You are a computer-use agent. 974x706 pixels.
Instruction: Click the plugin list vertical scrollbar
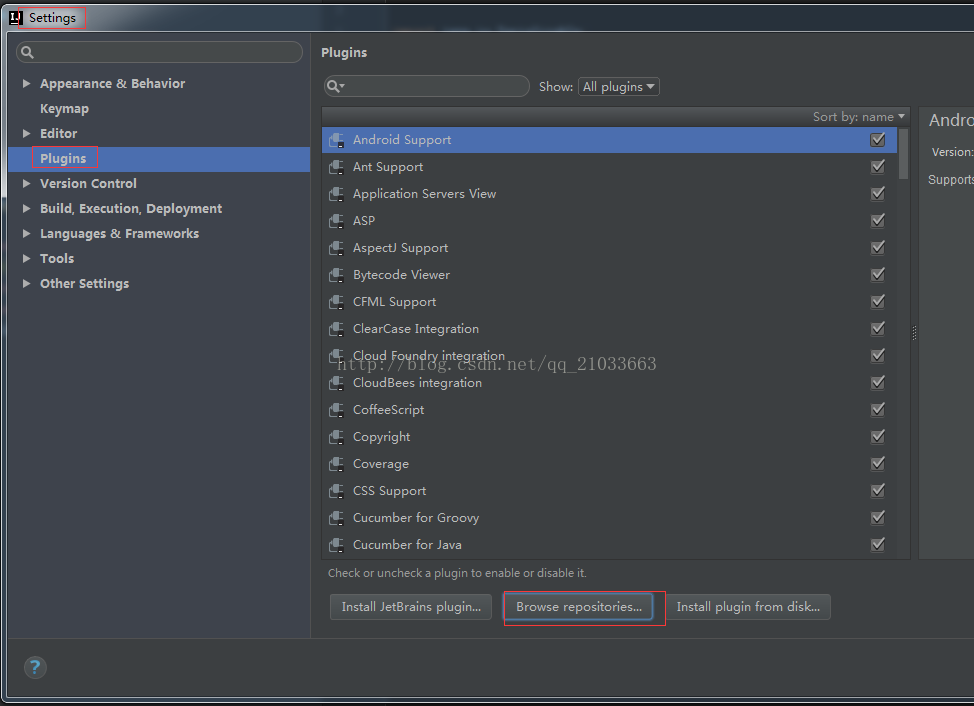904,154
